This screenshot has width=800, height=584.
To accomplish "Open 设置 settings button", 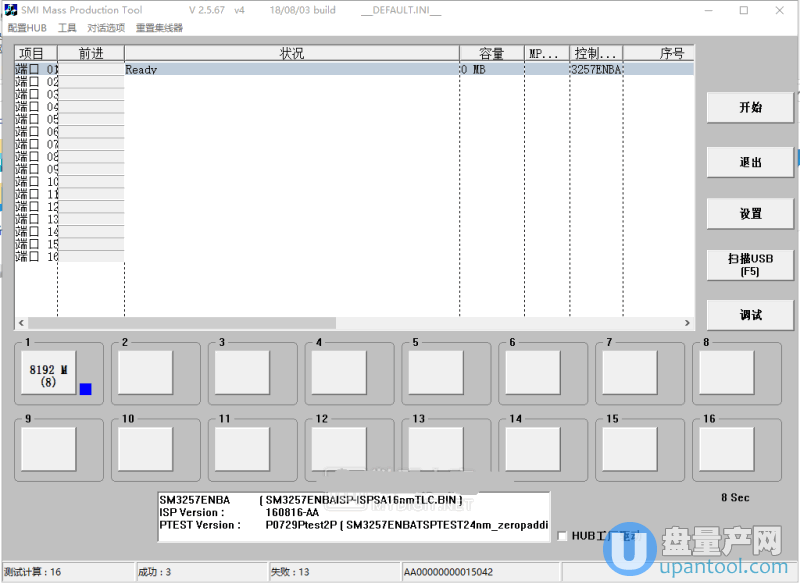I will (x=750, y=213).
